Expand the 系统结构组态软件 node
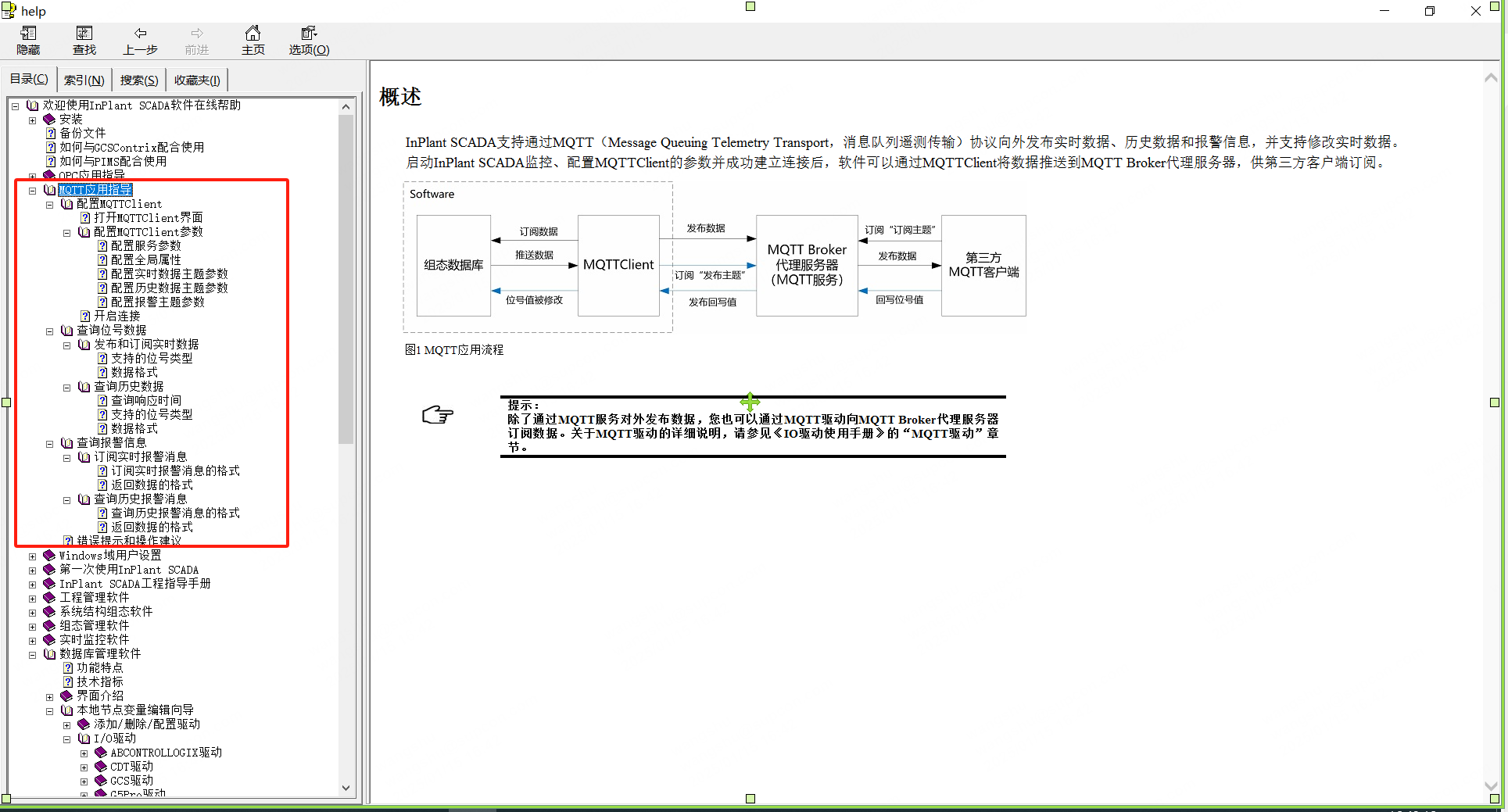The width and height of the screenshot is (1508, 812). click(x=32, y=613)
